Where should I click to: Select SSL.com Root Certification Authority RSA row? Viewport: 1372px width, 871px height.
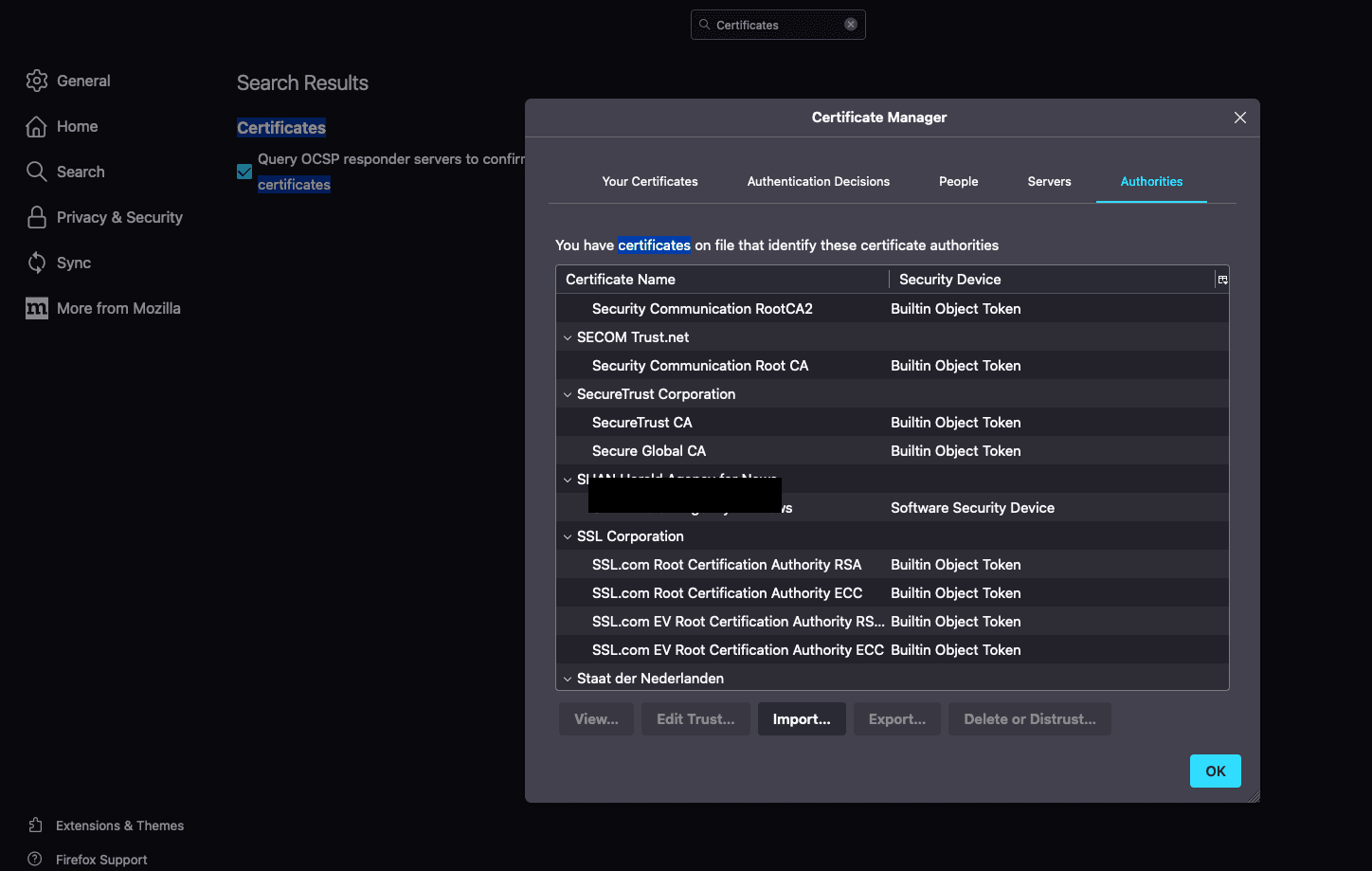tap(727, 565)
